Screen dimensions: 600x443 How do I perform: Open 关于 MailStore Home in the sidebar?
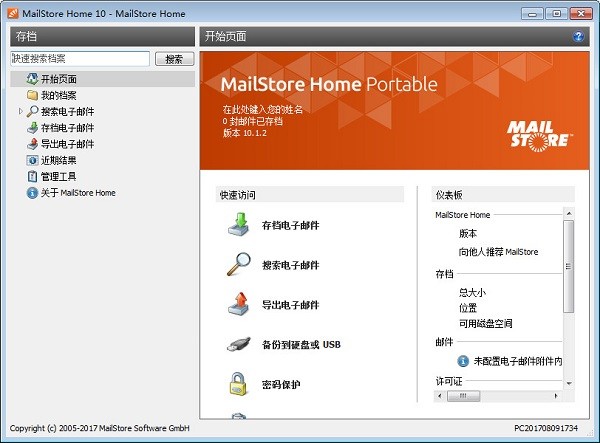(x=78, y=193)
